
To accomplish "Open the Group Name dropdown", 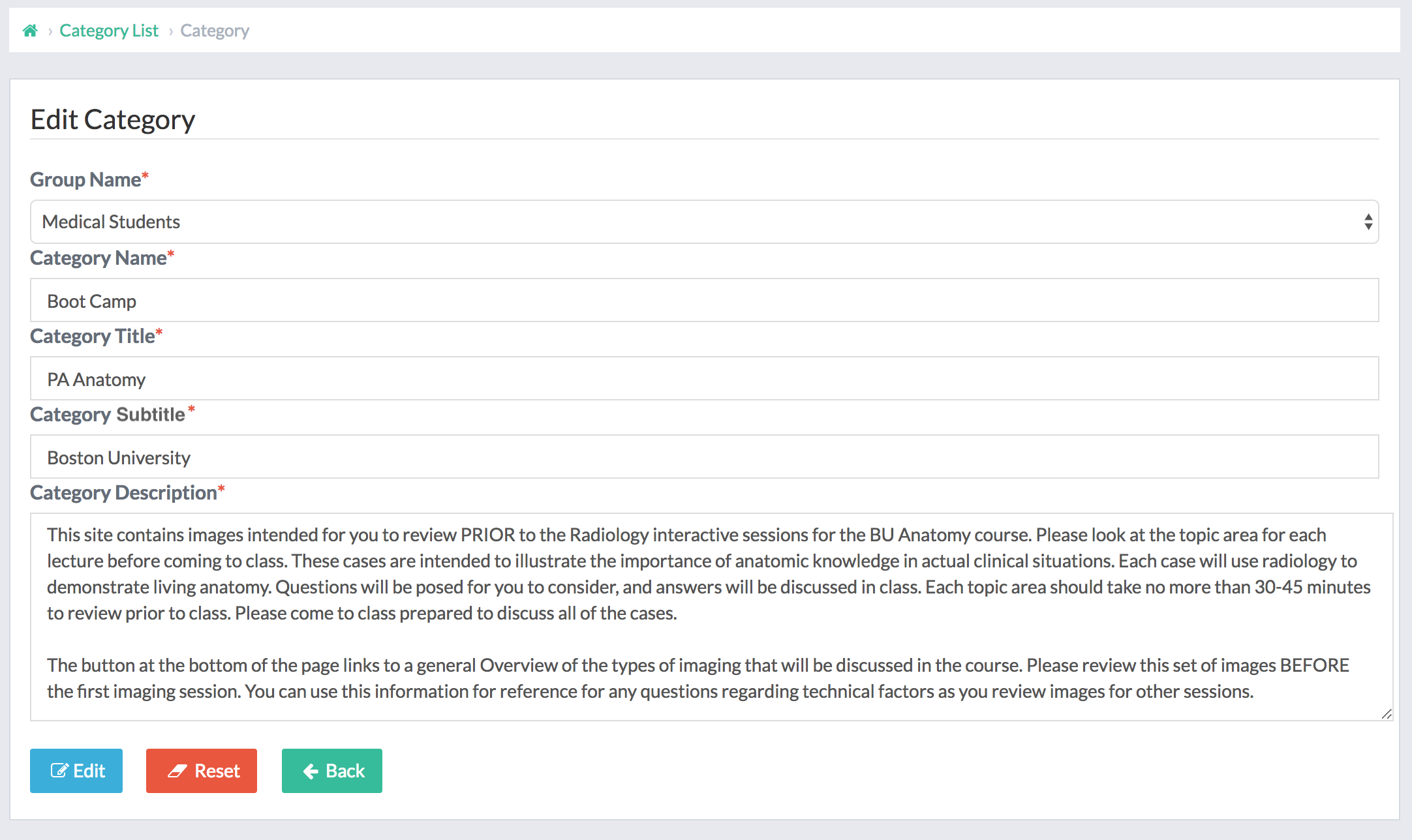I will 704,222.
